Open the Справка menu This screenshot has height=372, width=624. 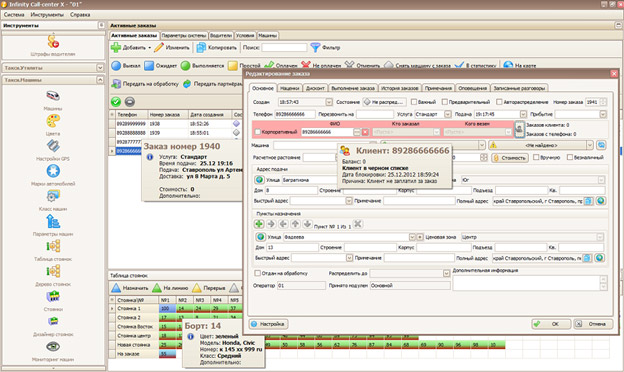coord(80,15)
